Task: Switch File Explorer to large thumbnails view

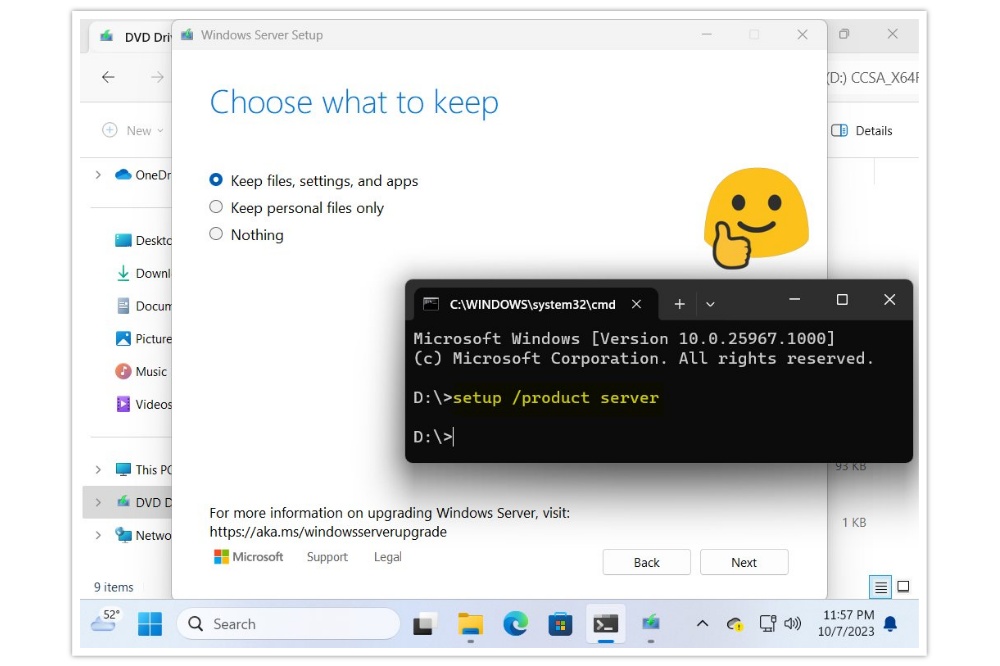Action: click(903, 586)
